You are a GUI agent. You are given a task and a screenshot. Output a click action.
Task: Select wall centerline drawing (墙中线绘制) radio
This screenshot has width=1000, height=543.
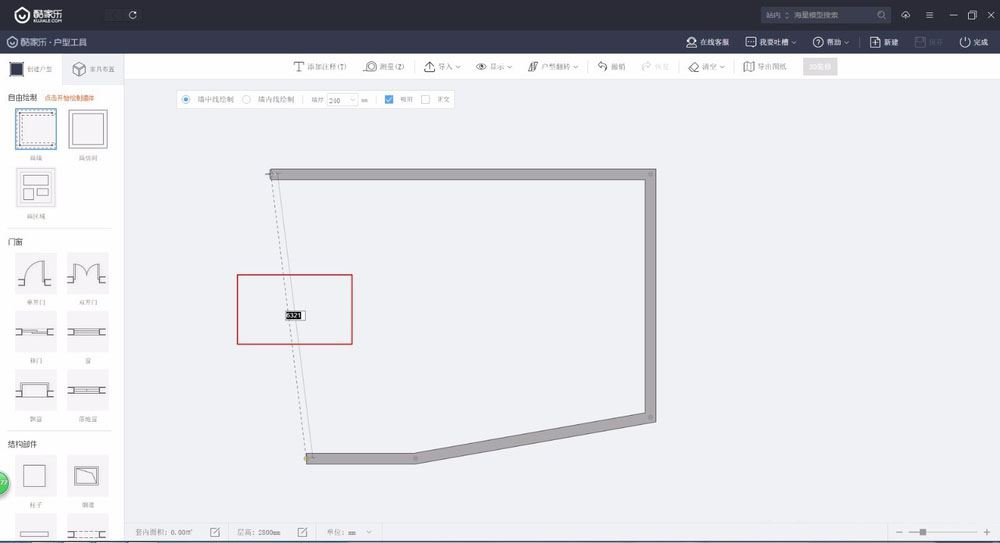tap(186, 100)
